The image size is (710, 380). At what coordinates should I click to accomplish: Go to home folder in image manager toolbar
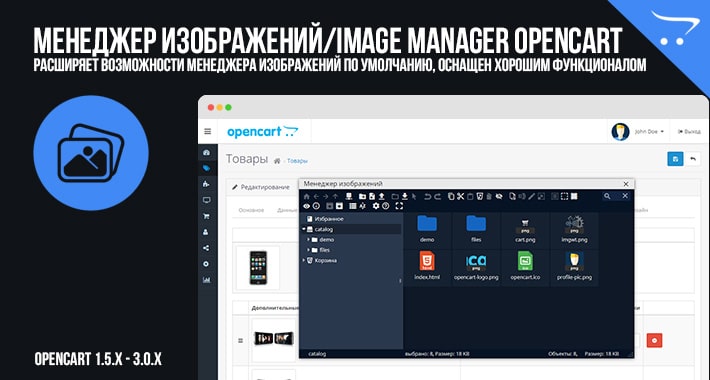click(307, 196)
